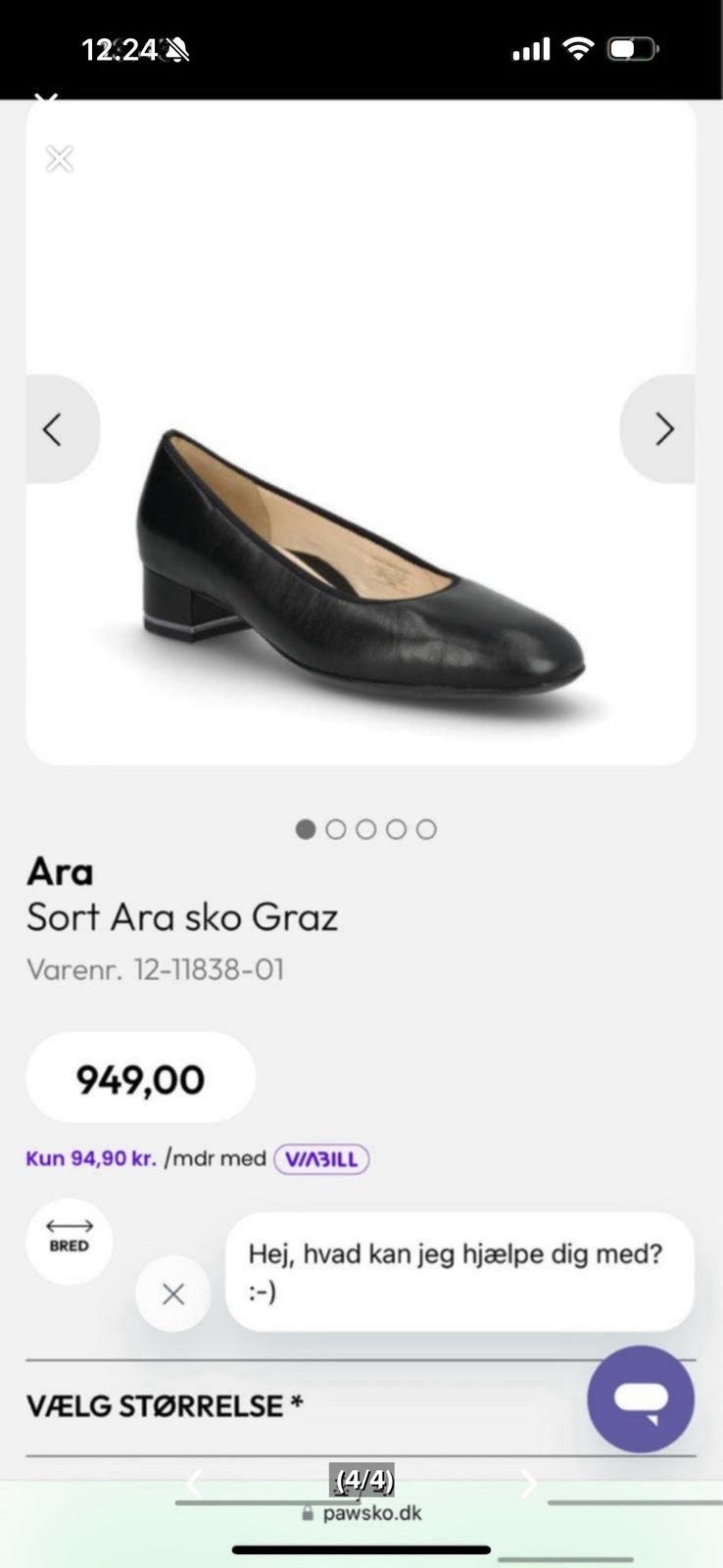This screenshot has height=1568, width=723.
Task: Select the second carousel dot
Action: point(336,829)
